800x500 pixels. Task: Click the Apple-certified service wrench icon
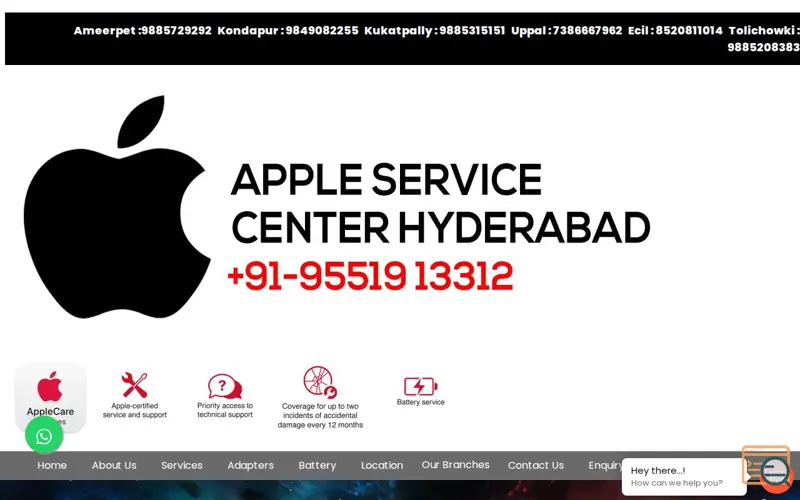point(135,385)
